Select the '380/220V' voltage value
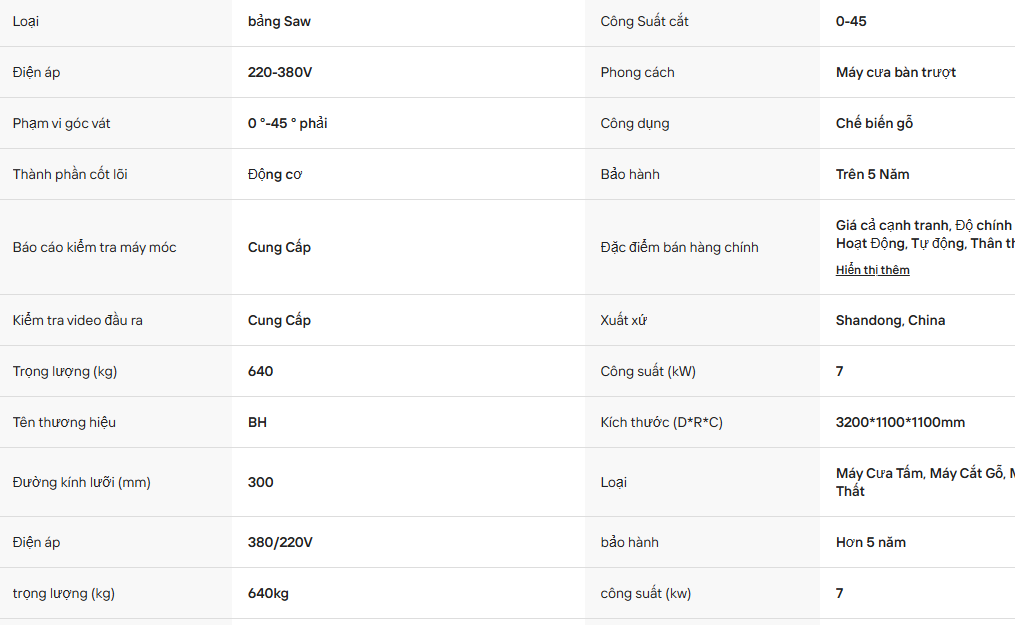 point(280,543)
